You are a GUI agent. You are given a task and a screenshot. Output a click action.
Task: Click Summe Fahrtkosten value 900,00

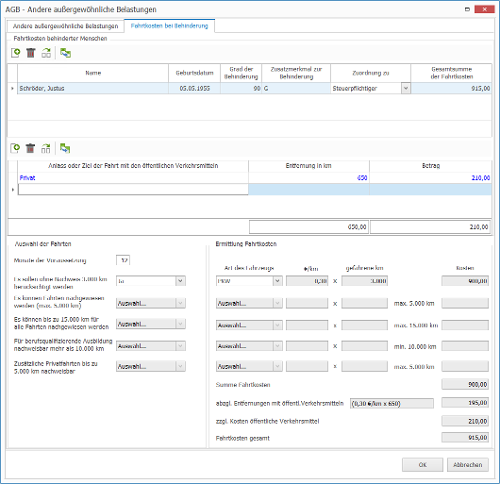click(465, 384)
